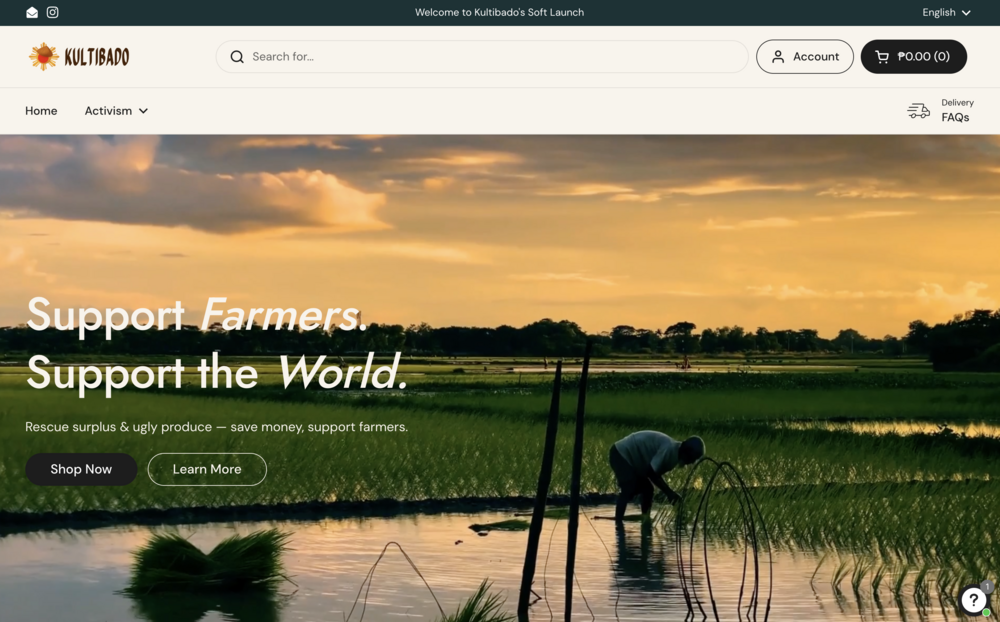Click the Kultibado wordmark text
This screenshot has width=1000, height=622.
click(97, 57)
